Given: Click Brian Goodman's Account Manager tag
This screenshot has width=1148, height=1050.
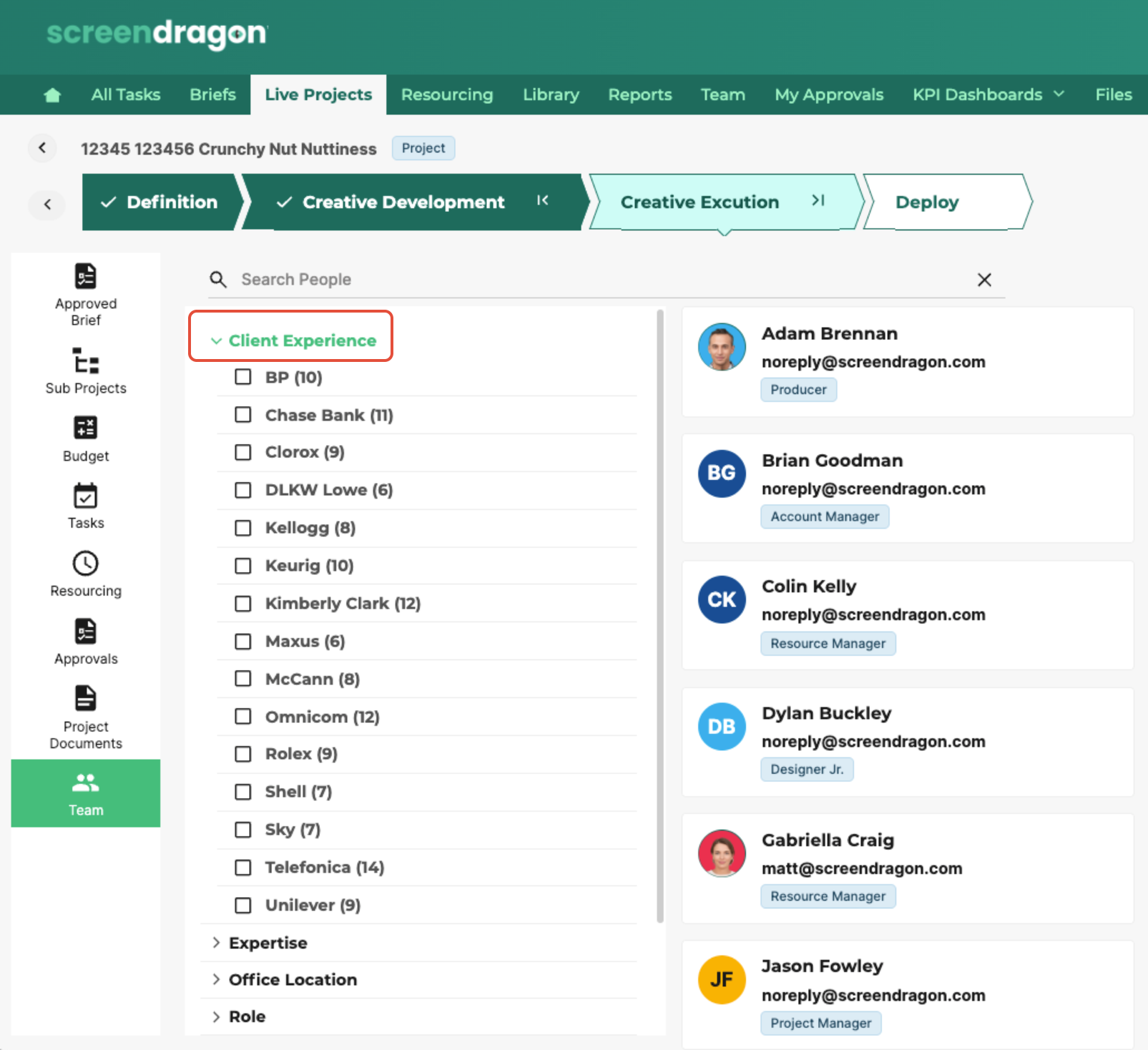Looking at the screenshot, I should pos(825,516).
